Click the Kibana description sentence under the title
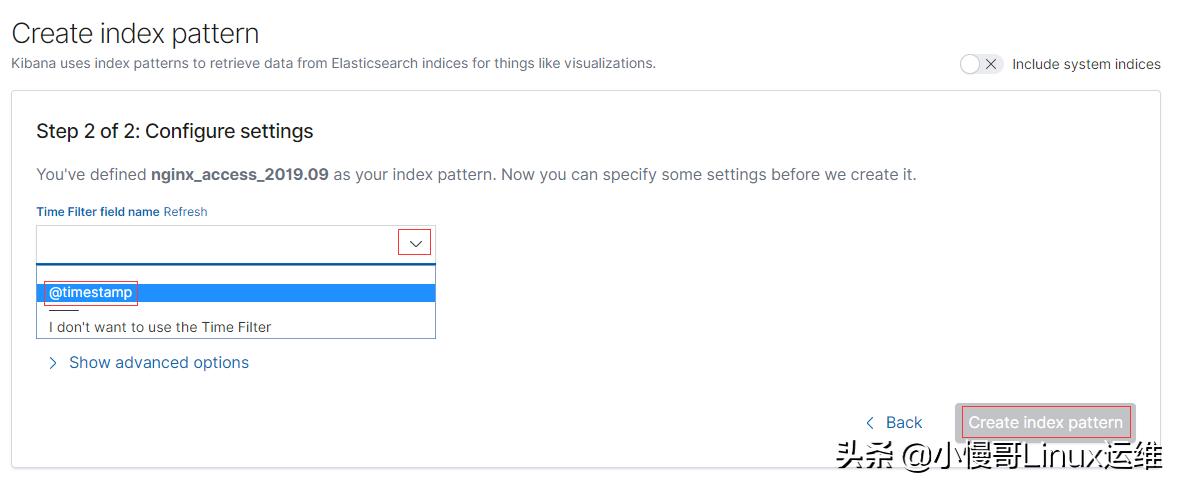The height and width of the screenshot is (485, 1177). coord(333,63)
